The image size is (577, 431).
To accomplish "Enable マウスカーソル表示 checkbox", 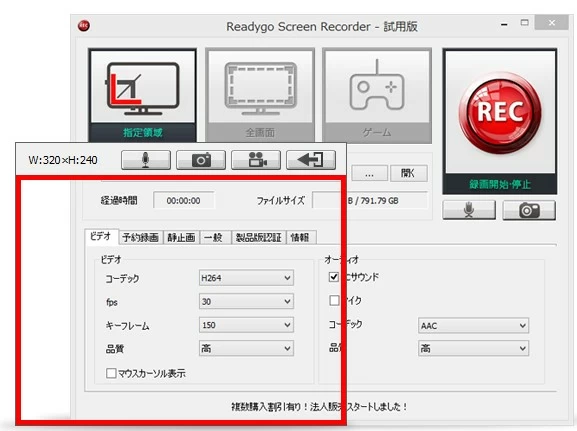I will pyautogui.click(x=111, y=373).
